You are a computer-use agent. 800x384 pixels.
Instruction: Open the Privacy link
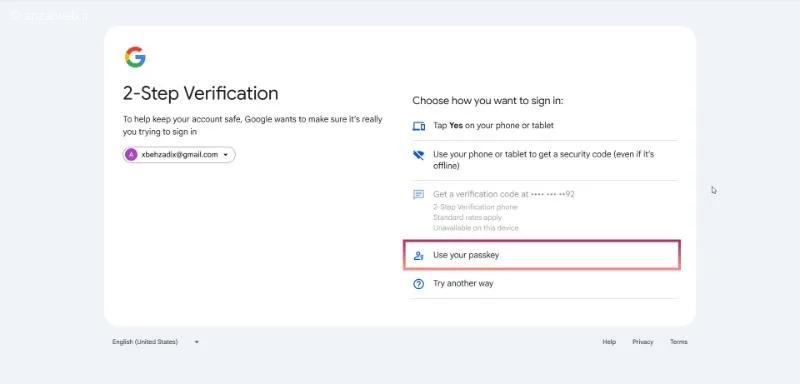click(x=643, y=342)
